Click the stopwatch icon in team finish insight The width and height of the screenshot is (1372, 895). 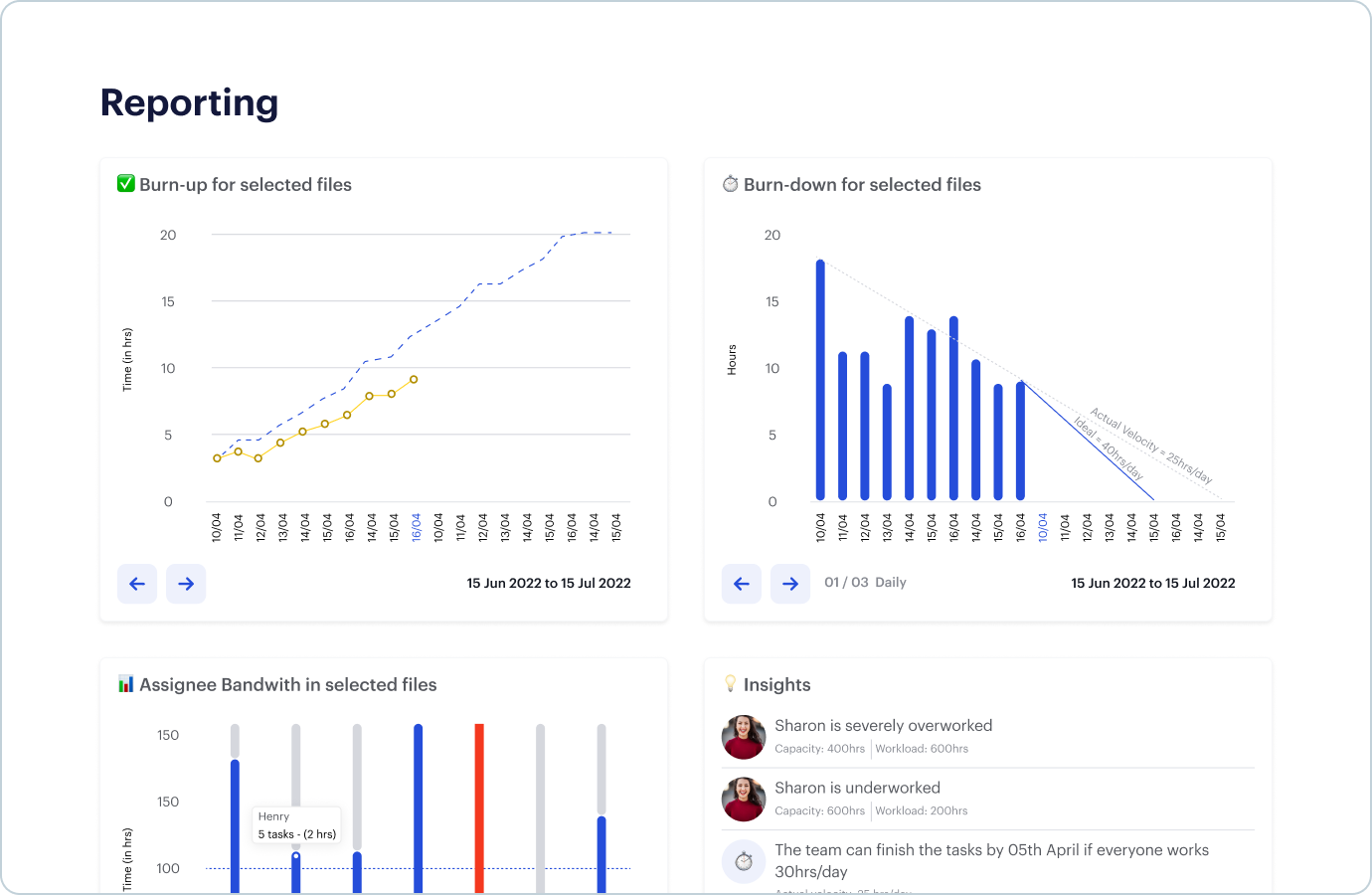[x=744, y=861]
